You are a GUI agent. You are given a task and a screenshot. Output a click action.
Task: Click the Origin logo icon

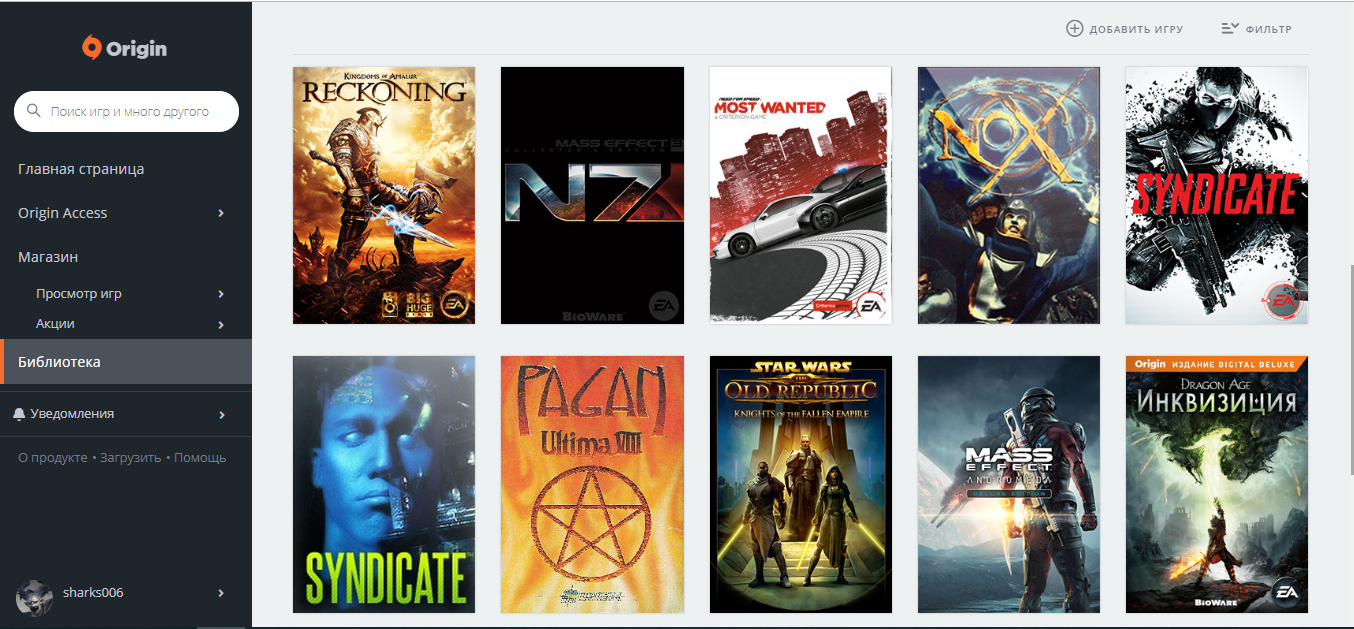[92, 47]
